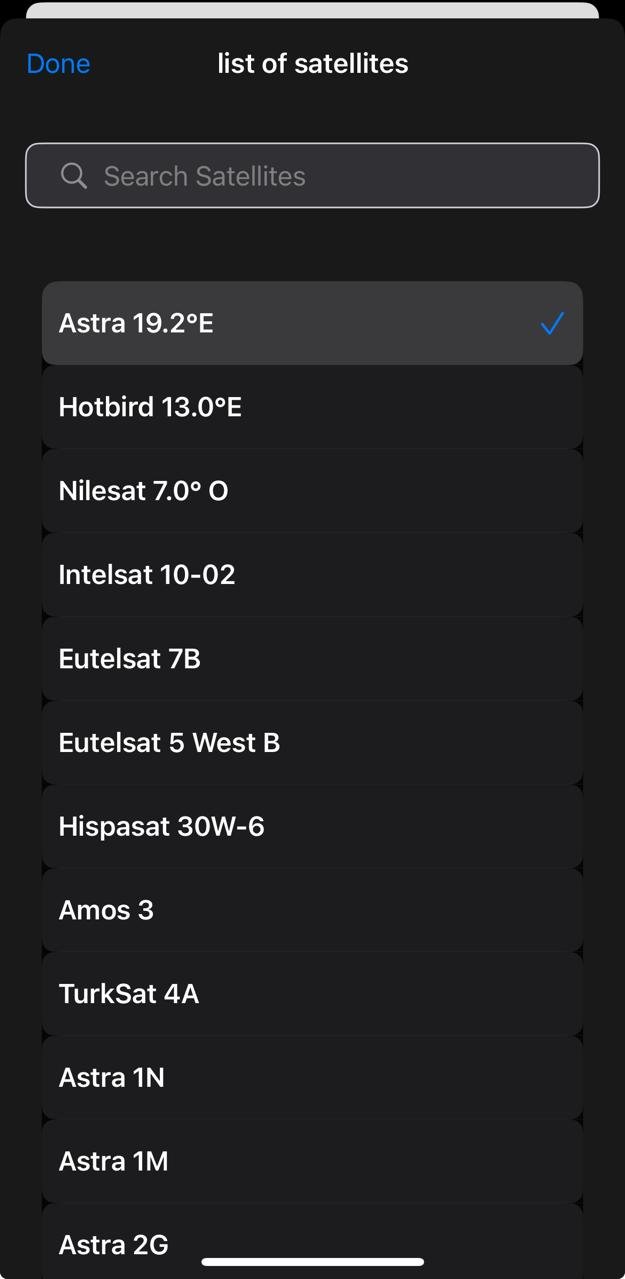Choose TurkSat 4A satellite
This screenshot has height=1279, width=625.
129,994
